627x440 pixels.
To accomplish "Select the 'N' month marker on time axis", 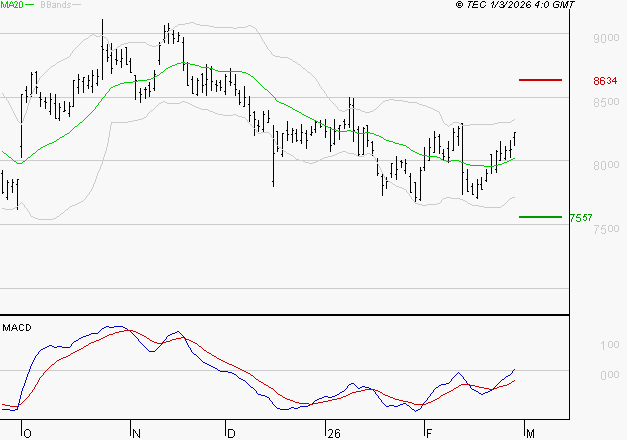I will tap(135, 433).
